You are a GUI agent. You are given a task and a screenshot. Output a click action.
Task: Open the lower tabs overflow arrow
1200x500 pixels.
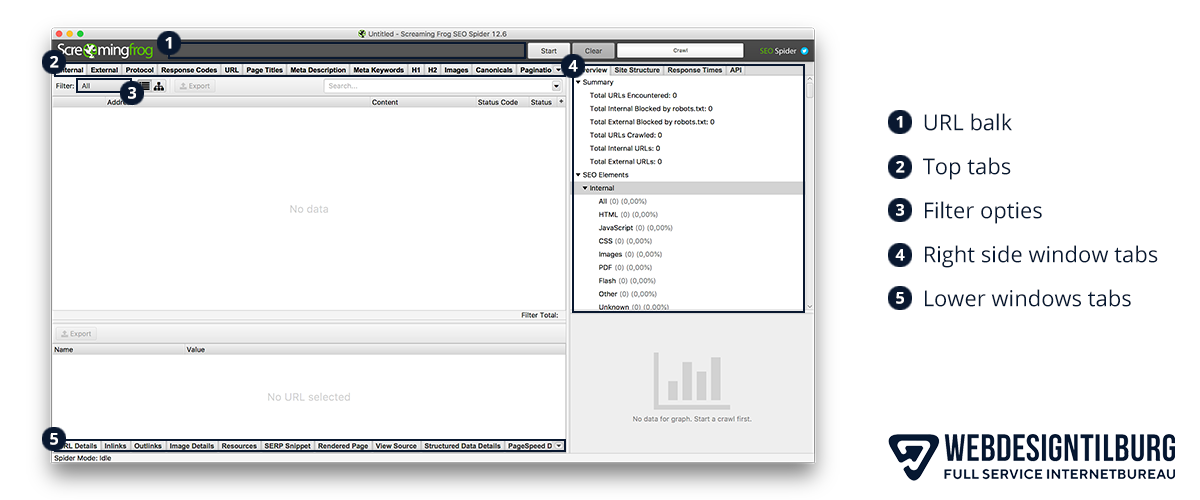point(559,446)
